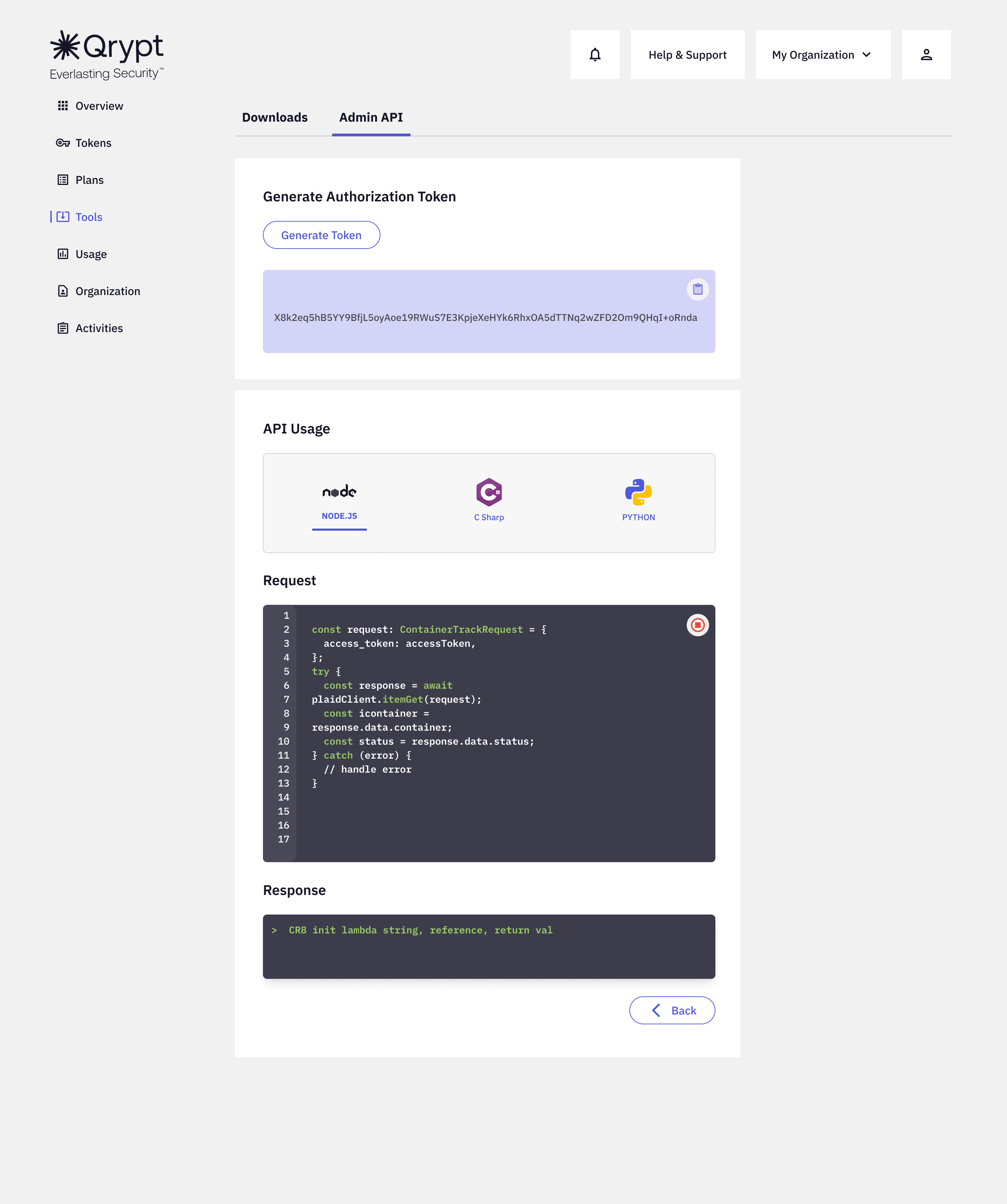Open the Tokens sidebar item
Viewport: 1007px width, 1204px height.
click(x=93, y=143)
